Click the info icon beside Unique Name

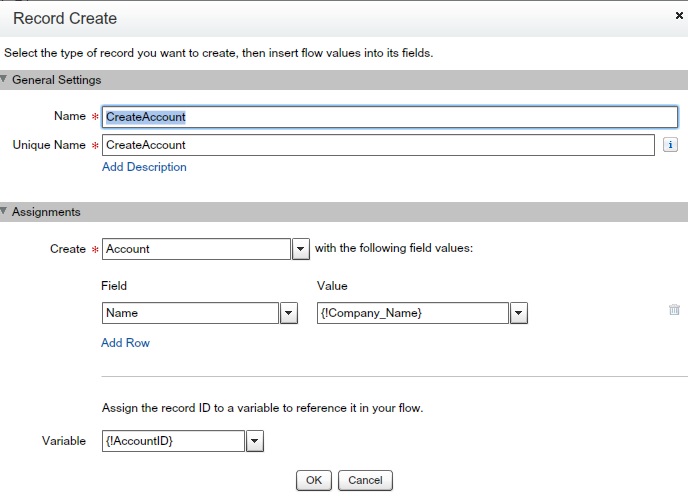(x=671, y=145)
